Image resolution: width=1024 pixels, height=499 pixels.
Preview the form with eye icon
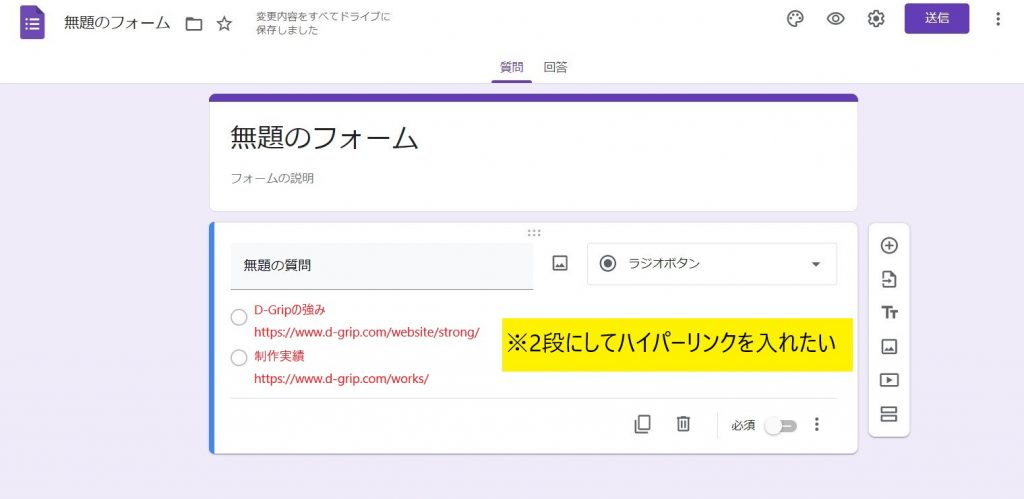tap(835, 19)
